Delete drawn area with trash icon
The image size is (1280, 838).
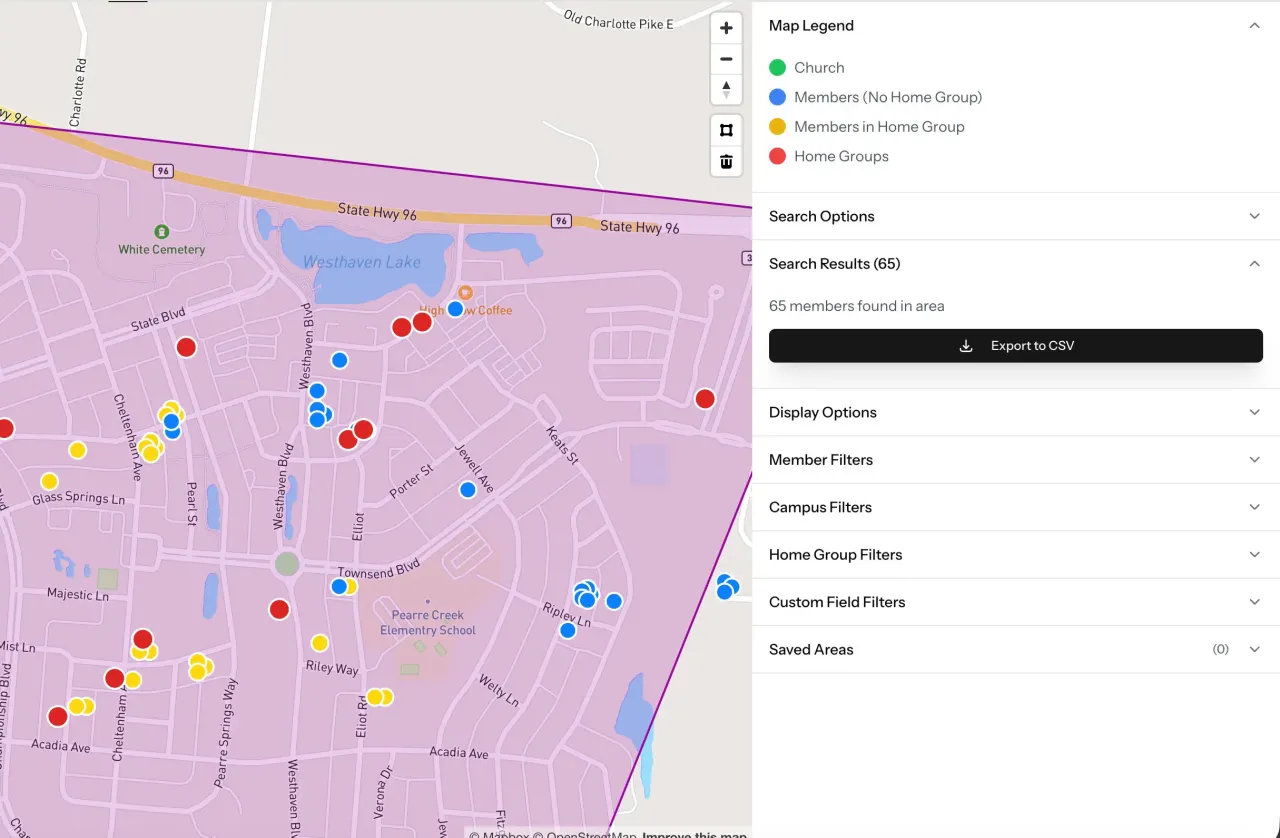tap(726, 161)
